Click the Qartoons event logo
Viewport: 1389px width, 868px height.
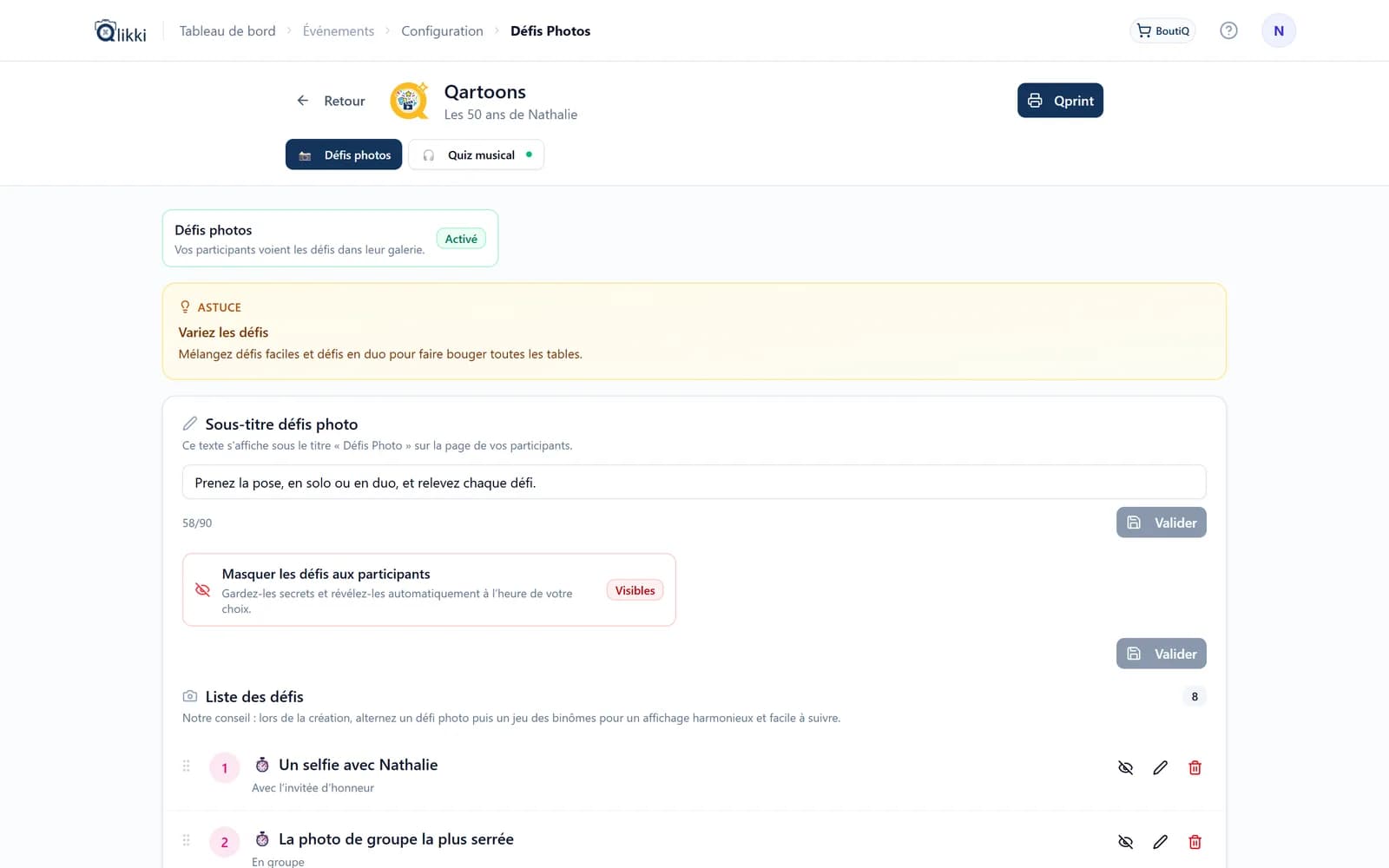pos(409,101)
